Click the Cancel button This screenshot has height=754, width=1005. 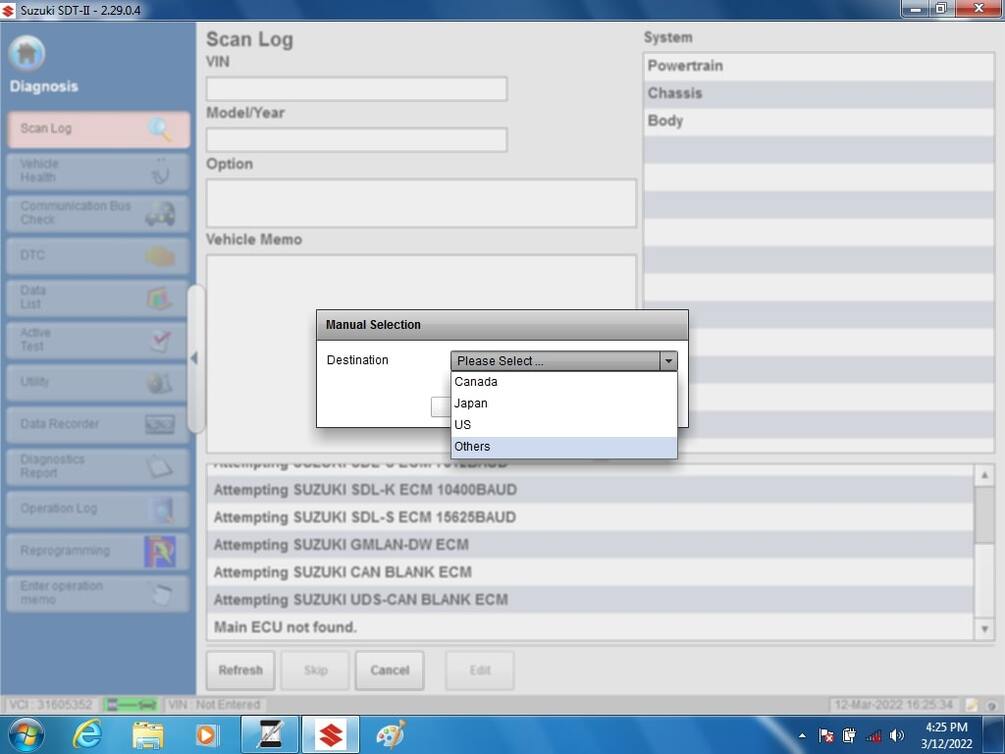[390, 671]
